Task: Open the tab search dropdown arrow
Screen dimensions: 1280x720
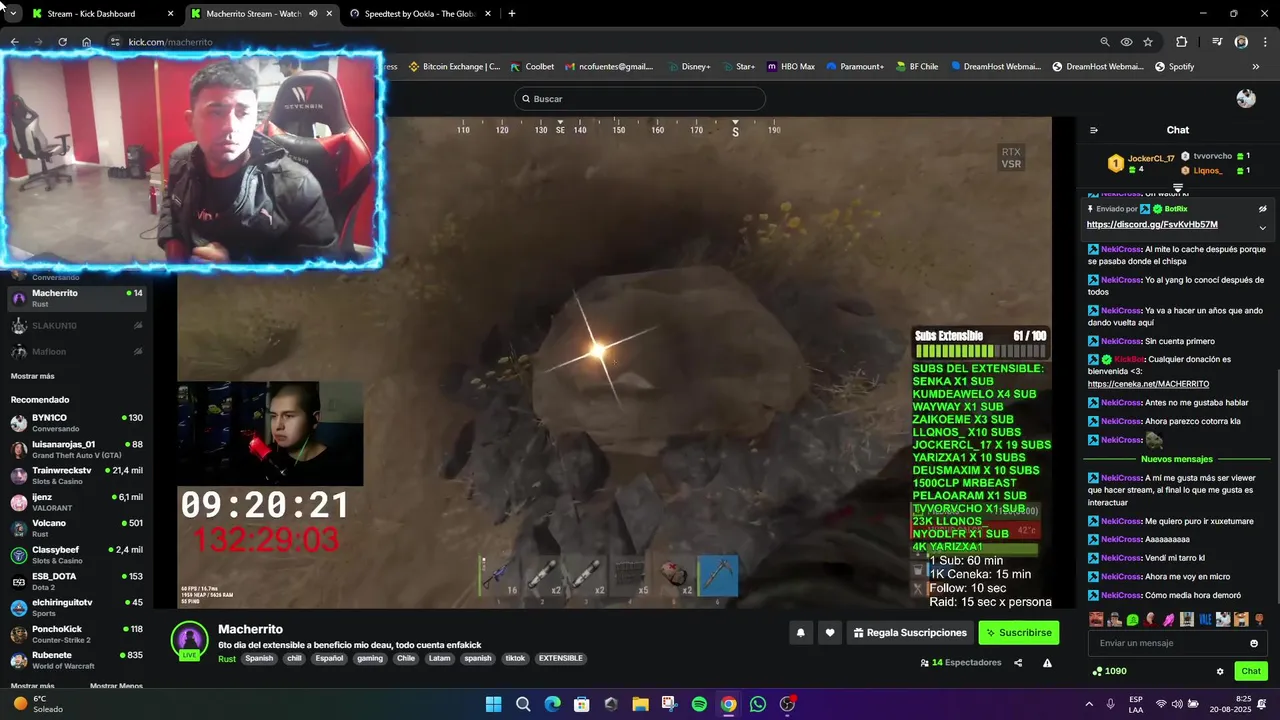Action: click(13, 14)
